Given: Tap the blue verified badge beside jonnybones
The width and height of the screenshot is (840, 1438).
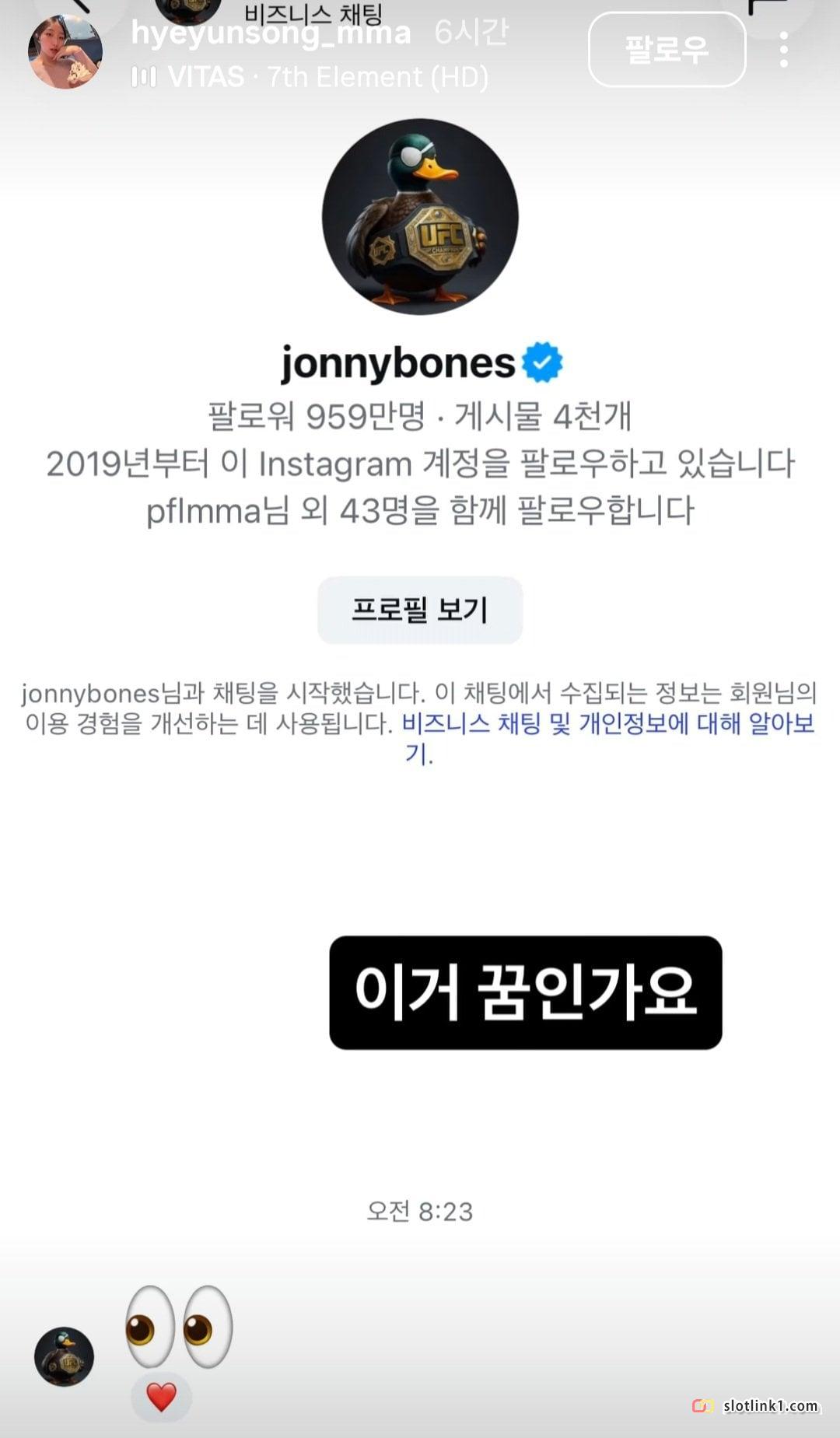Looking at the screenshot, I should 542,362.
